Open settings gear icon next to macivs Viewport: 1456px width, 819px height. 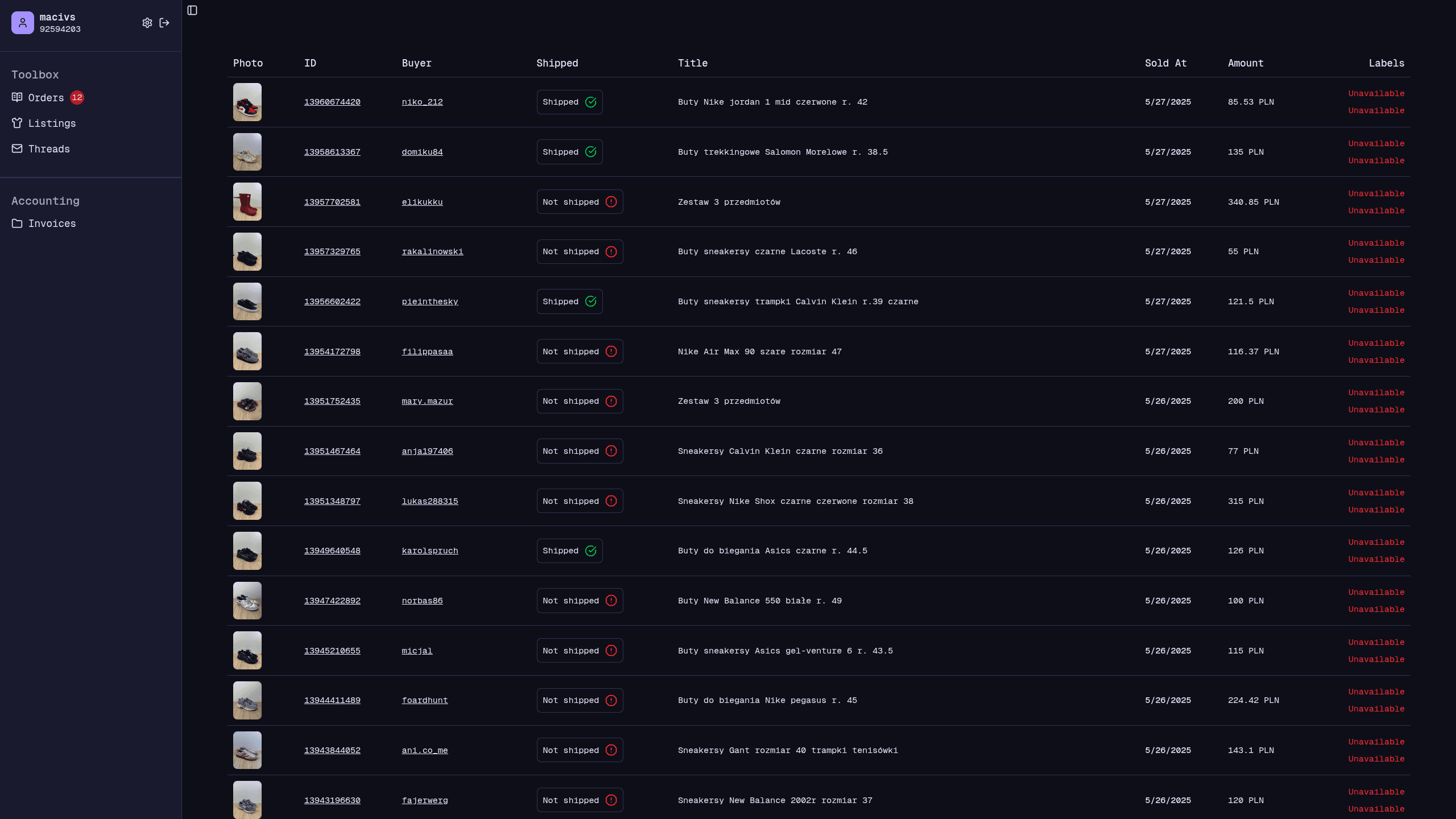coord(147,23)
